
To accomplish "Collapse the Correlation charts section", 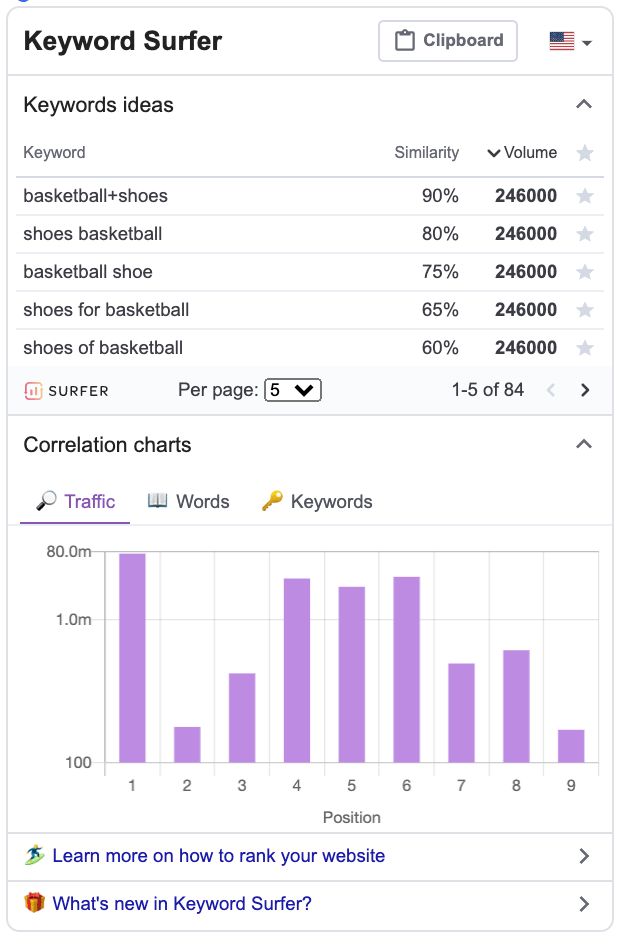I will 584,444.
